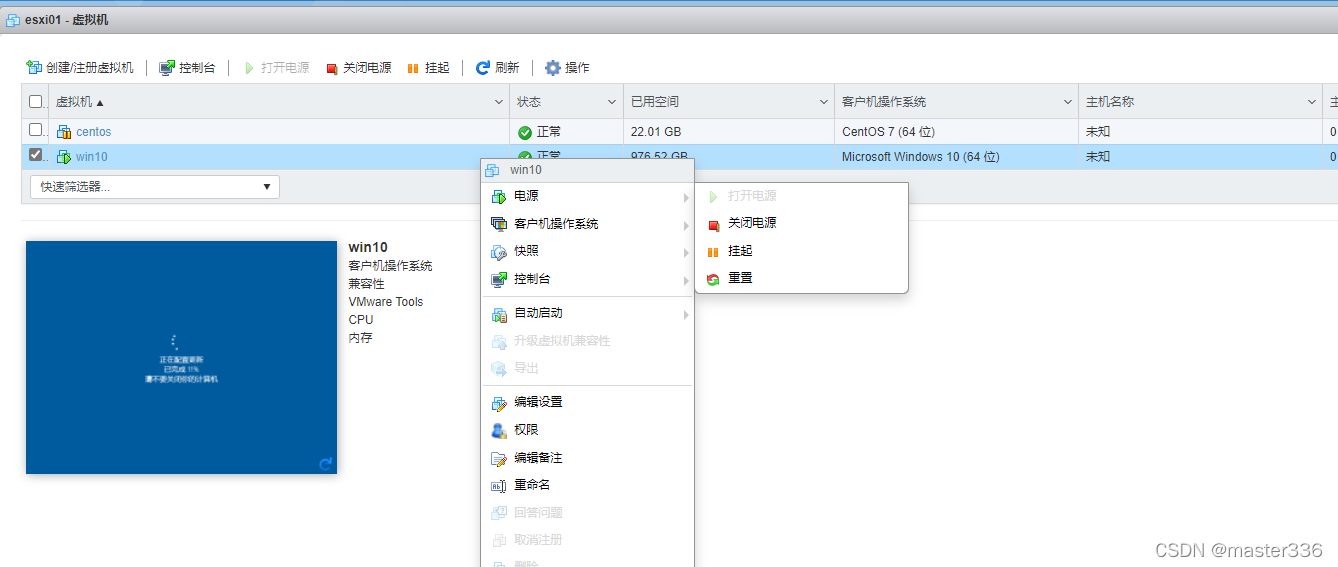
Task: Toggle the select-all checkbox in table header
Action: click(36, 102)
